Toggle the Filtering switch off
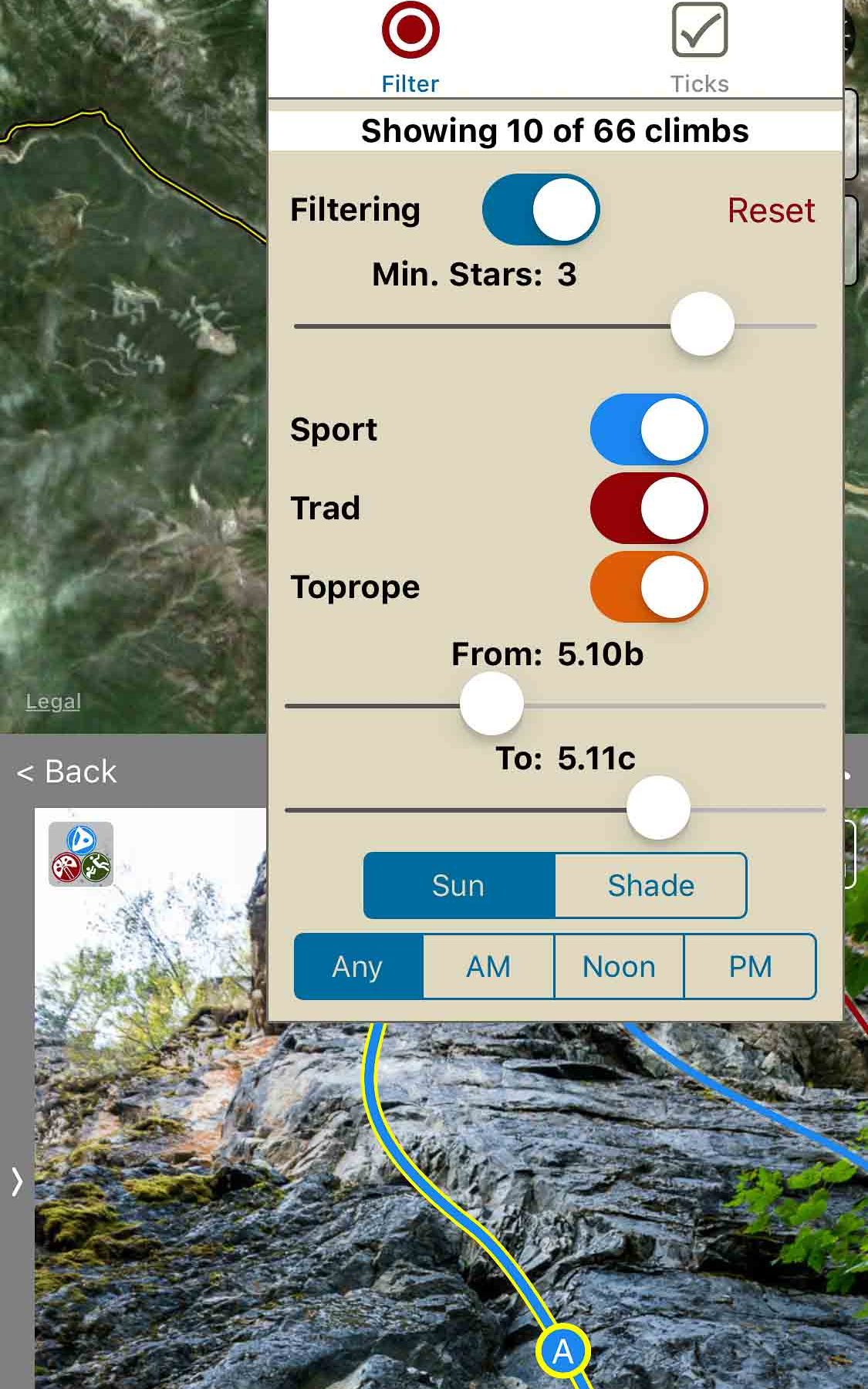 click(x=541, y=209)
